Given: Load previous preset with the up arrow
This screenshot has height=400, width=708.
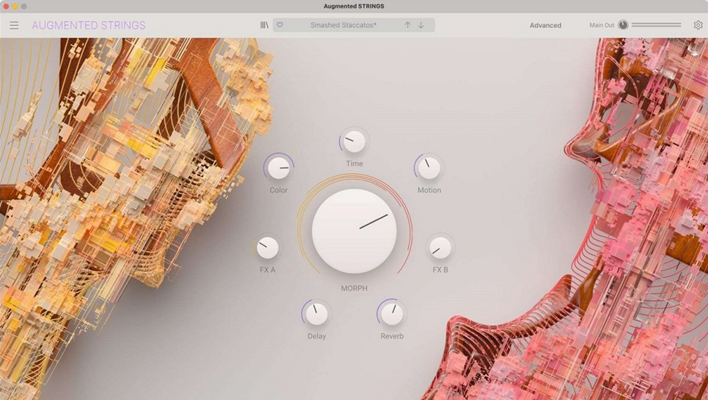Looking at the screenshot, I should tap(407, 25).
